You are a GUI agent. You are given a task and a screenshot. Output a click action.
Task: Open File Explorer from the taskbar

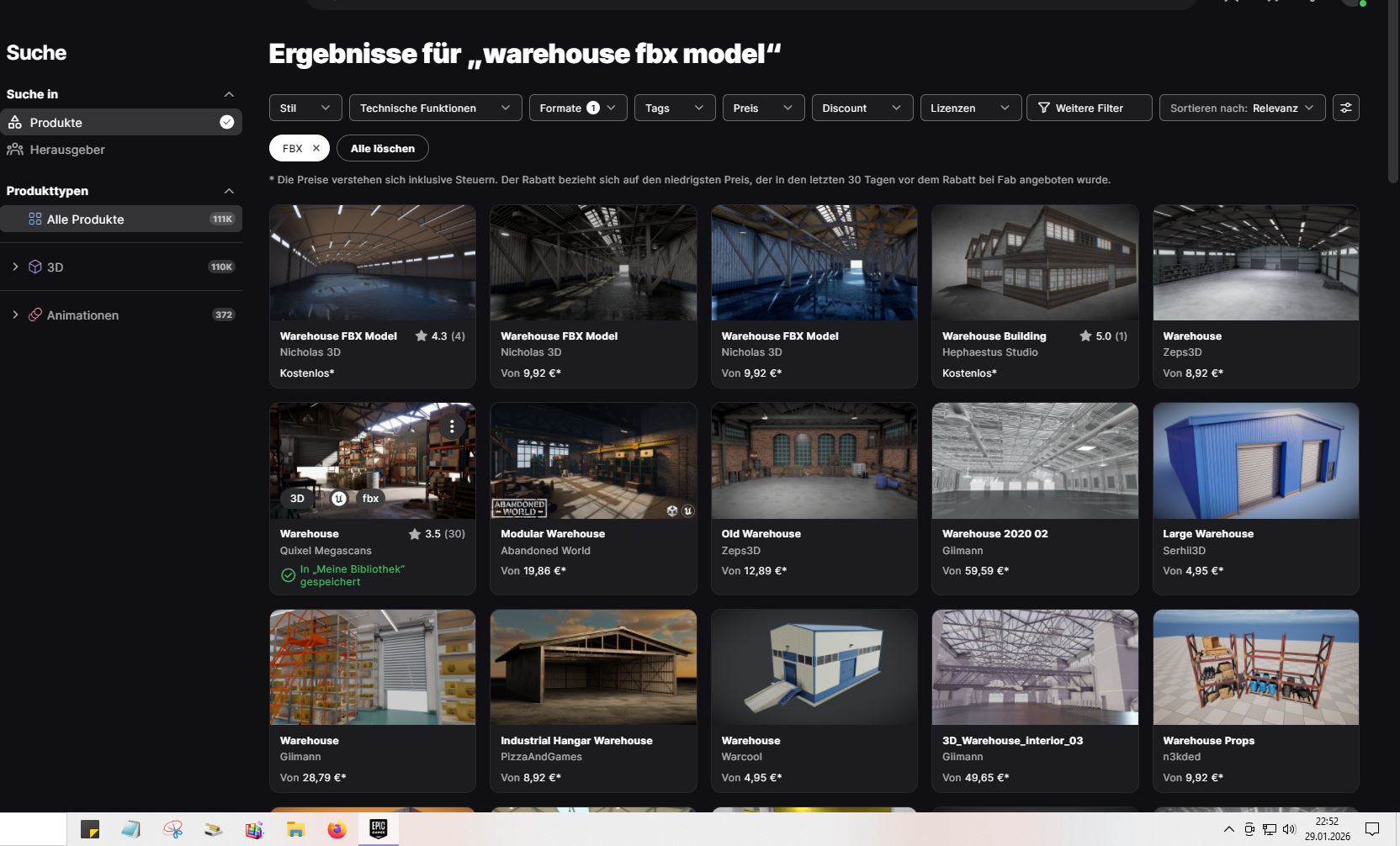click(295, 830)
